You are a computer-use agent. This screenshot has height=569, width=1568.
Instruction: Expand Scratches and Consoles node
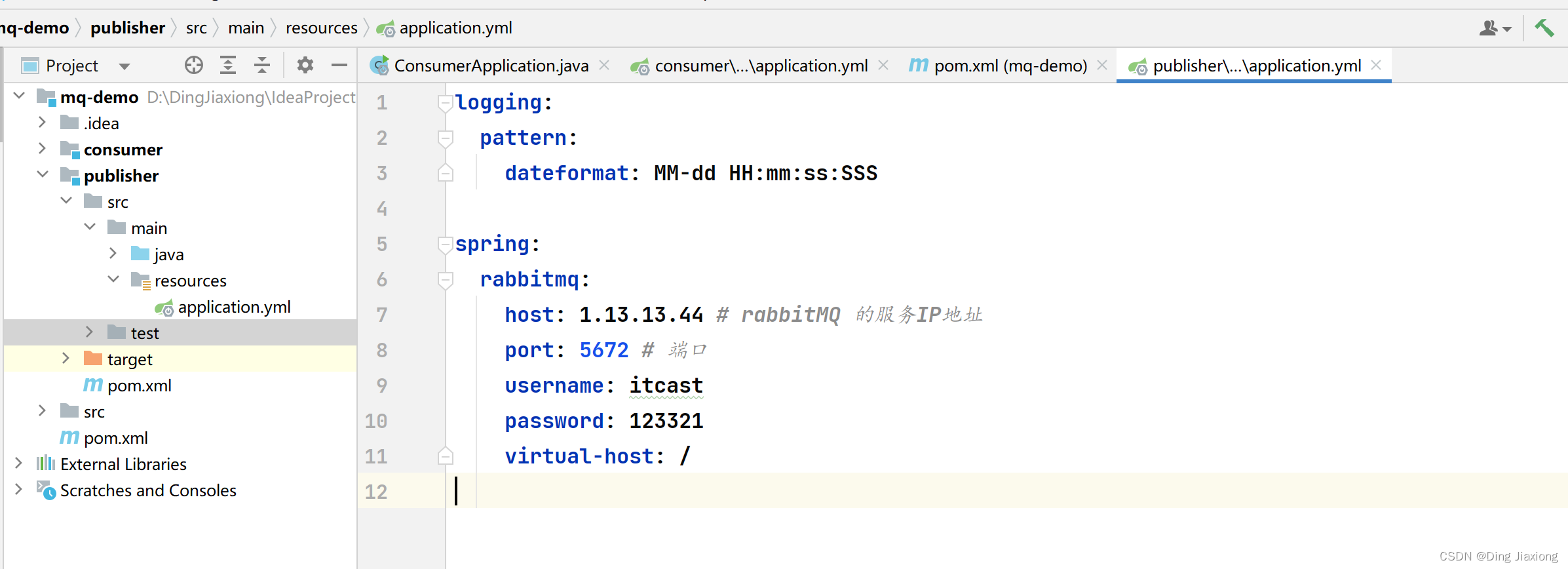(18, 489)
